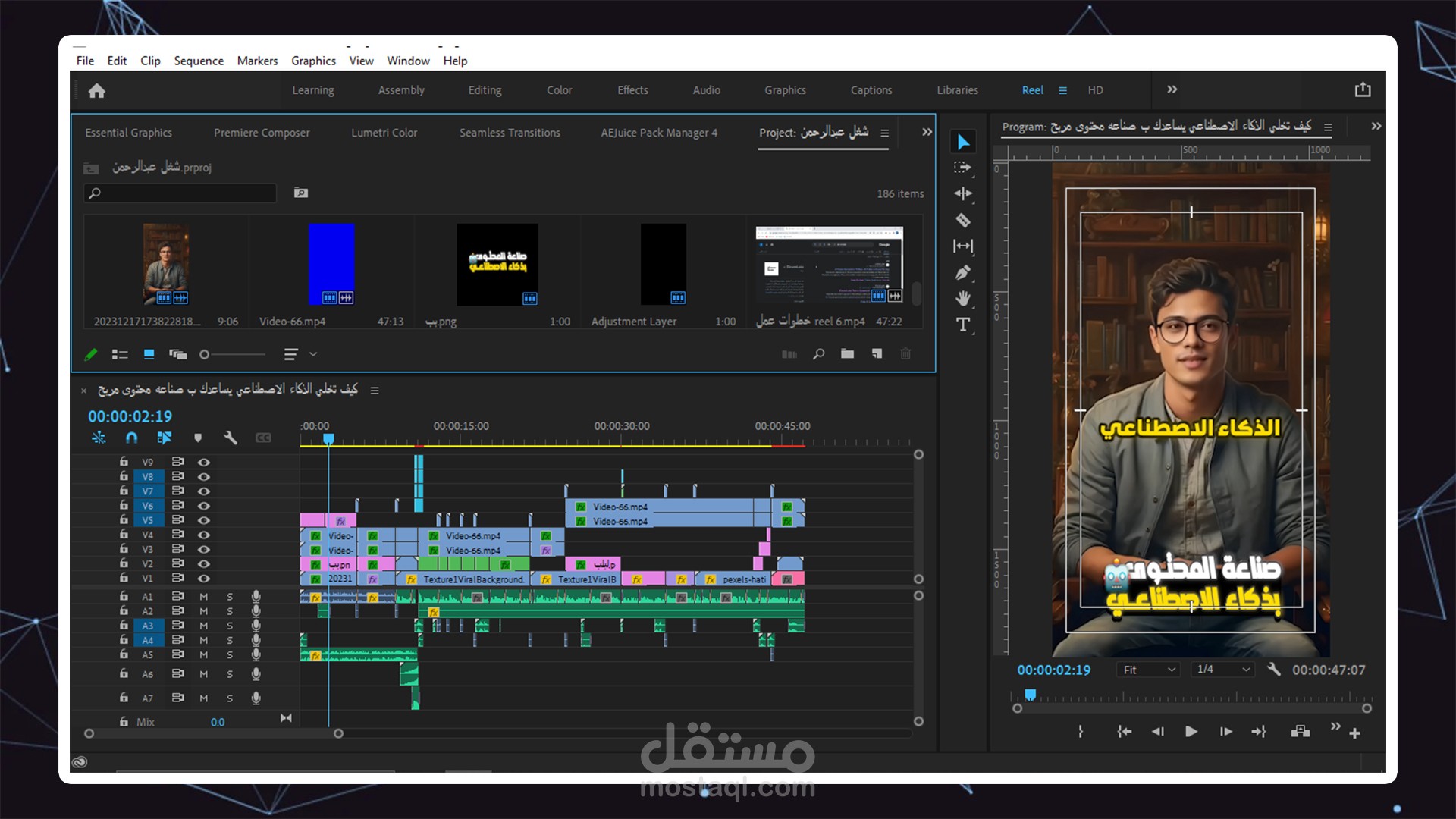Expand overflow workspaces chevron after HD
1456x819 pixels.
tap(1172, 89)
